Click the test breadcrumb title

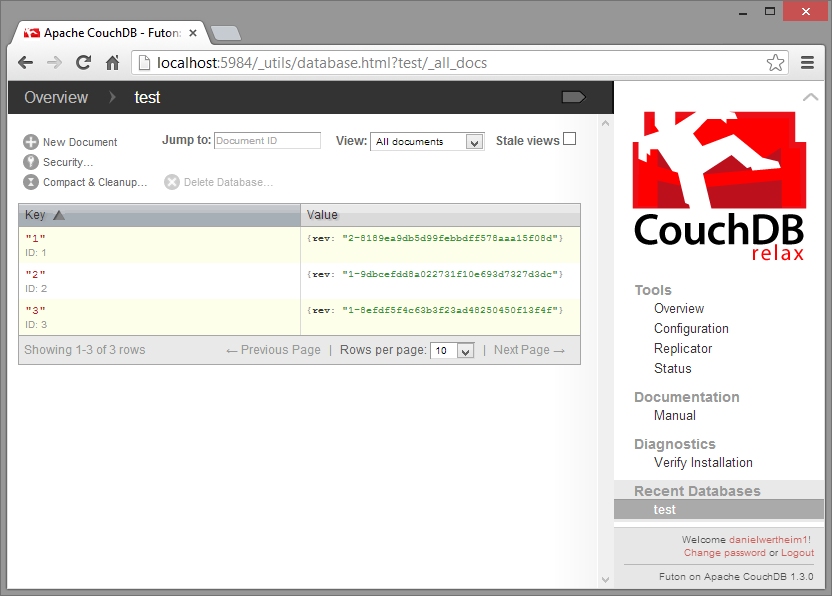147,98
